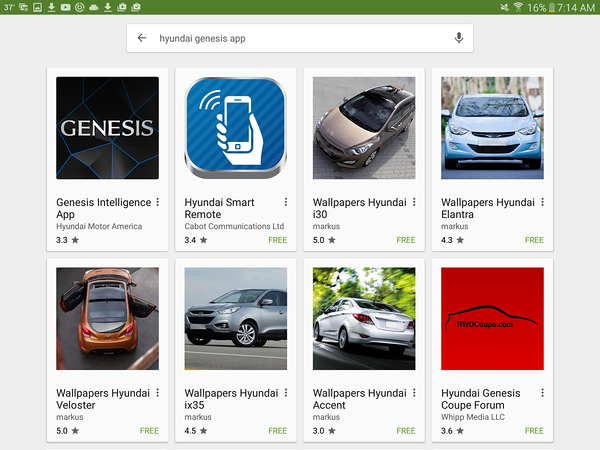Screen dimensions: 600x450
Task: Open the Hyundai Smart Remote app icon
Action: pyautogui.click(x=236, y=128)
